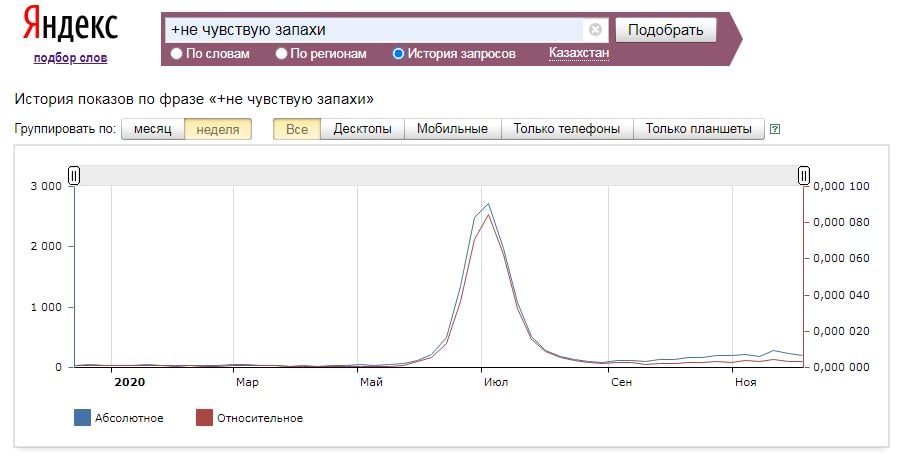Click the 'Сен' axis label

(622, 382)
